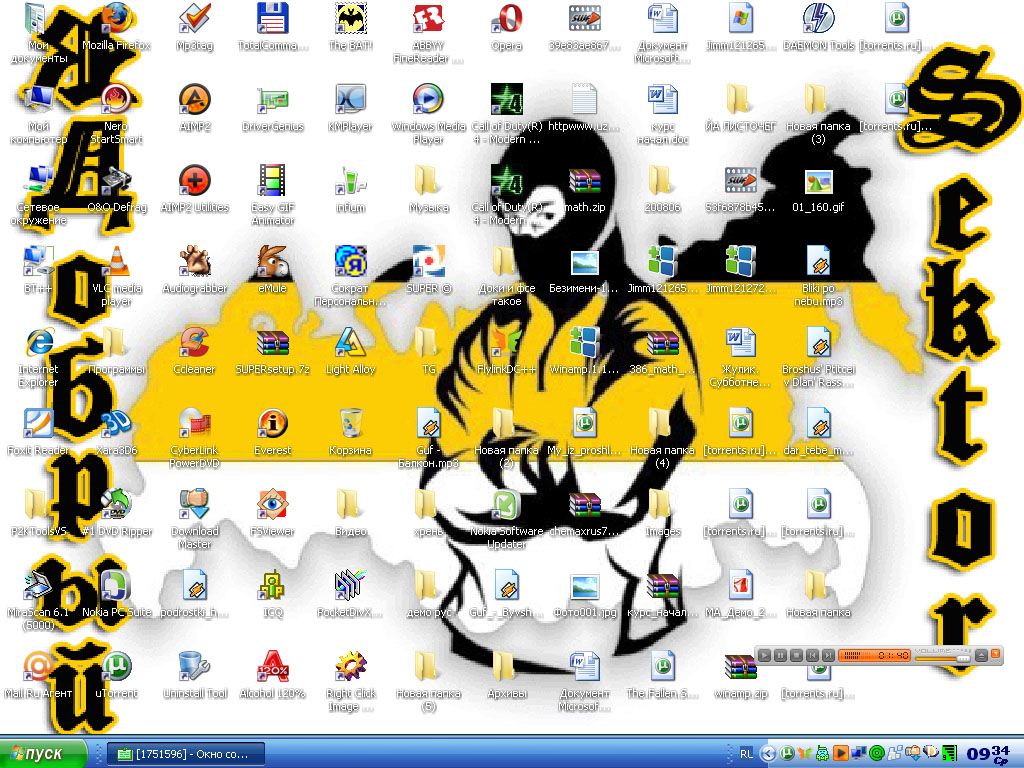Open the KMPlayer shortcut

pos(351,108)
